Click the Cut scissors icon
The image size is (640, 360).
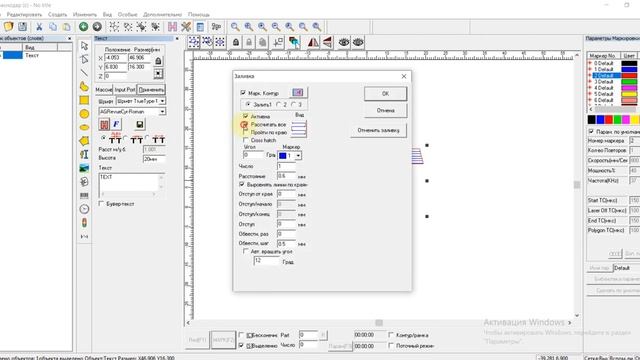pos(39,27)
